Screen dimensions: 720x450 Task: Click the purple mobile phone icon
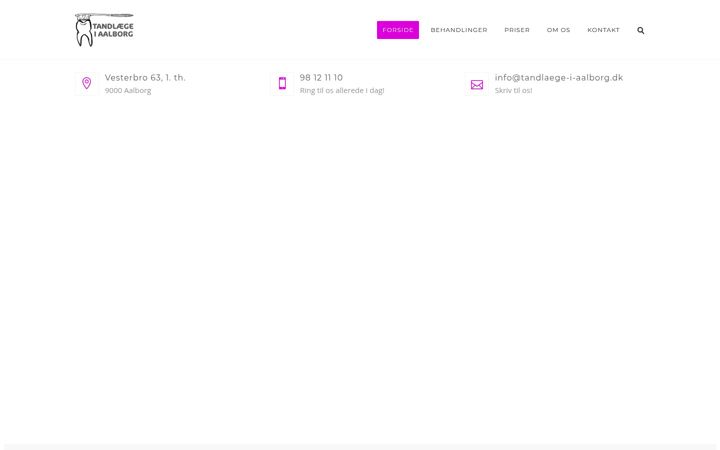pos(282,83)
